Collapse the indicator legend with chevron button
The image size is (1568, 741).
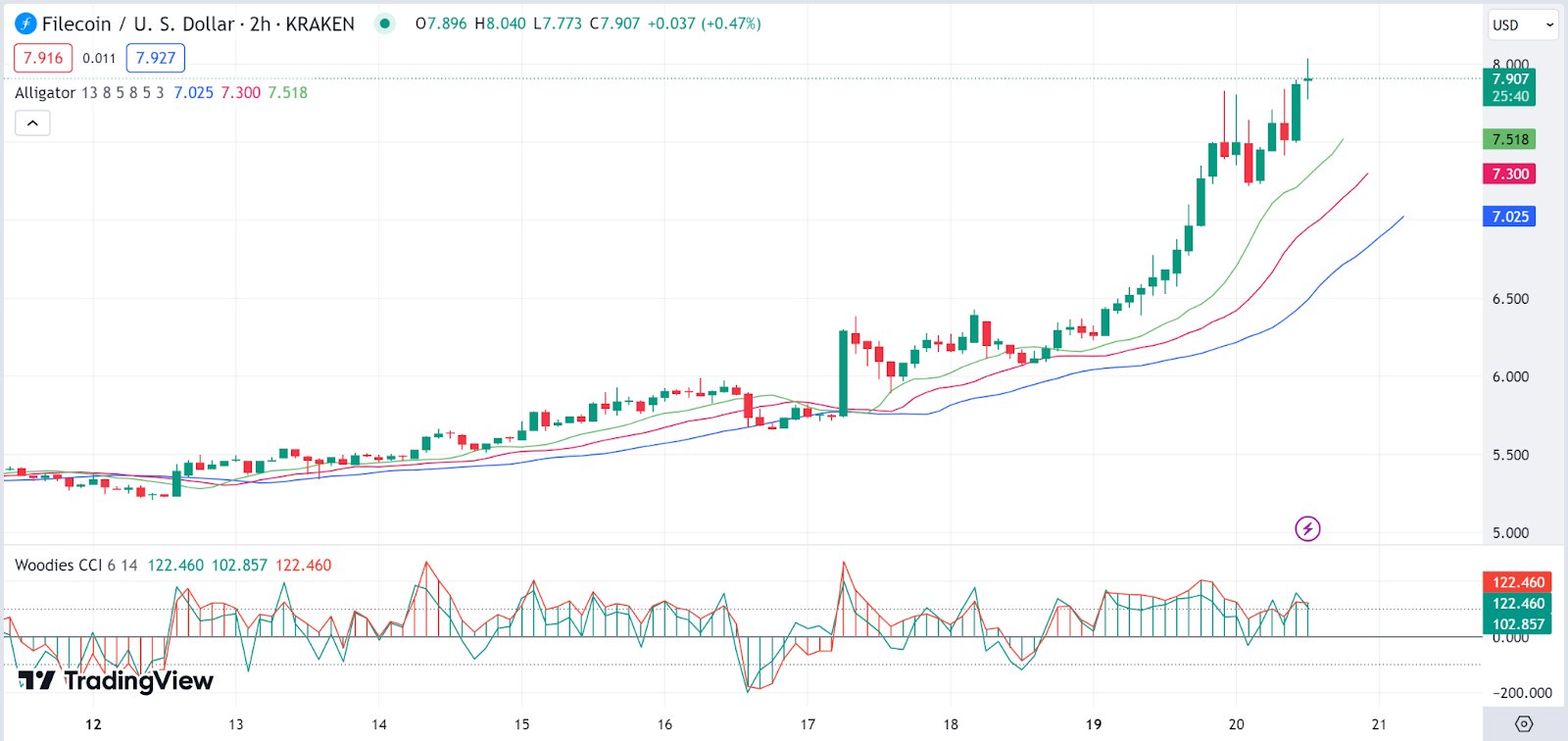point(32,123)
